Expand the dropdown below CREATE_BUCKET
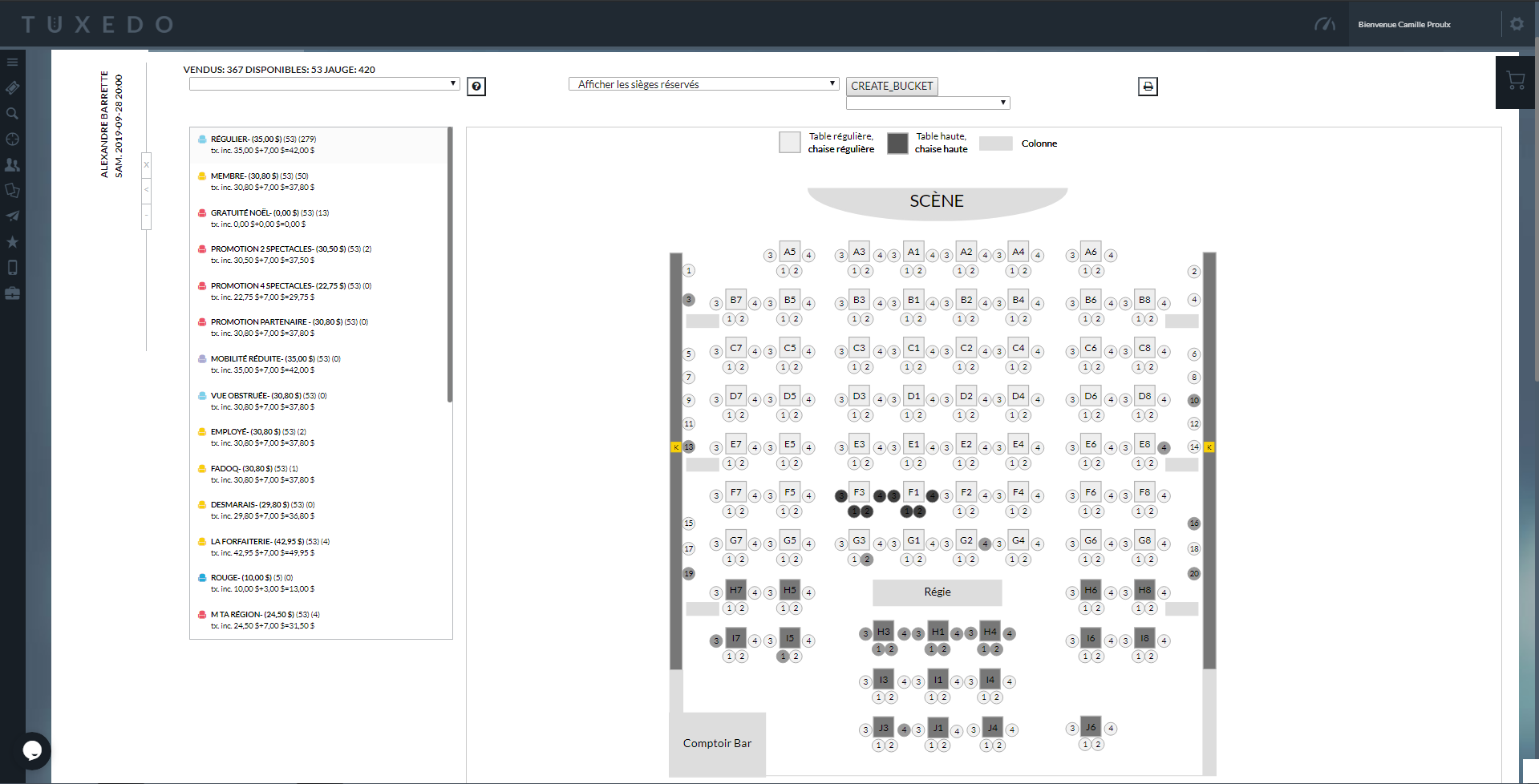The image size is (1539, 784). [x=927, y=102]
